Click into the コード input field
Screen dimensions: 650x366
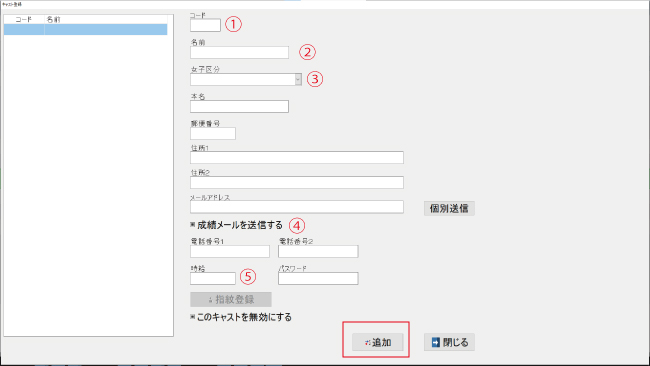(x=205, y=25)
